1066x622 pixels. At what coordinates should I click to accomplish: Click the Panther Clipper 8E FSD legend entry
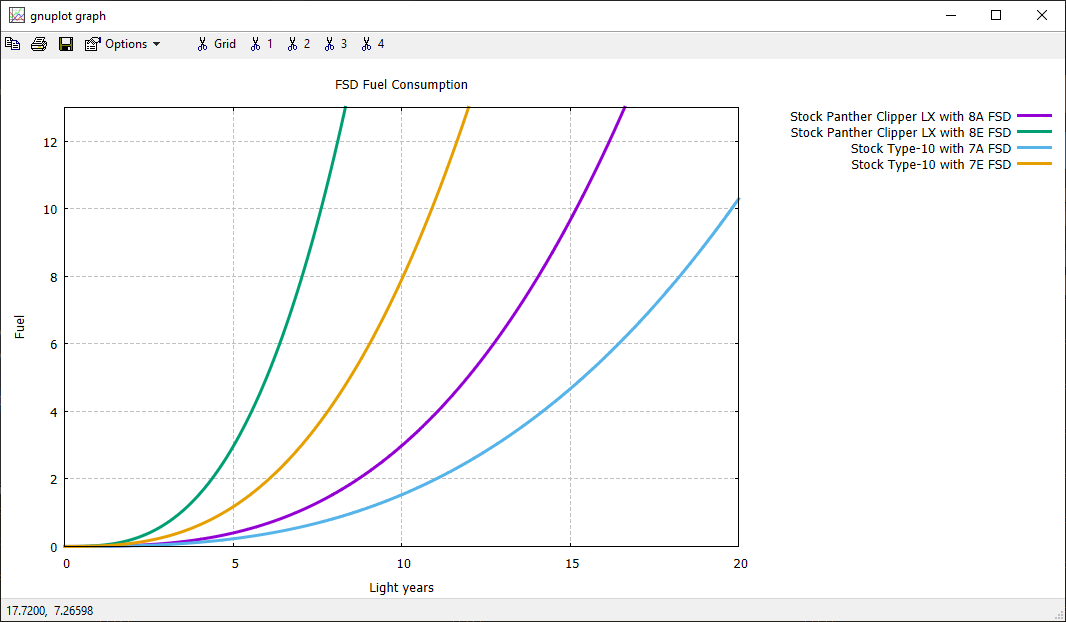pyautogui.click(x=900, y=133)
